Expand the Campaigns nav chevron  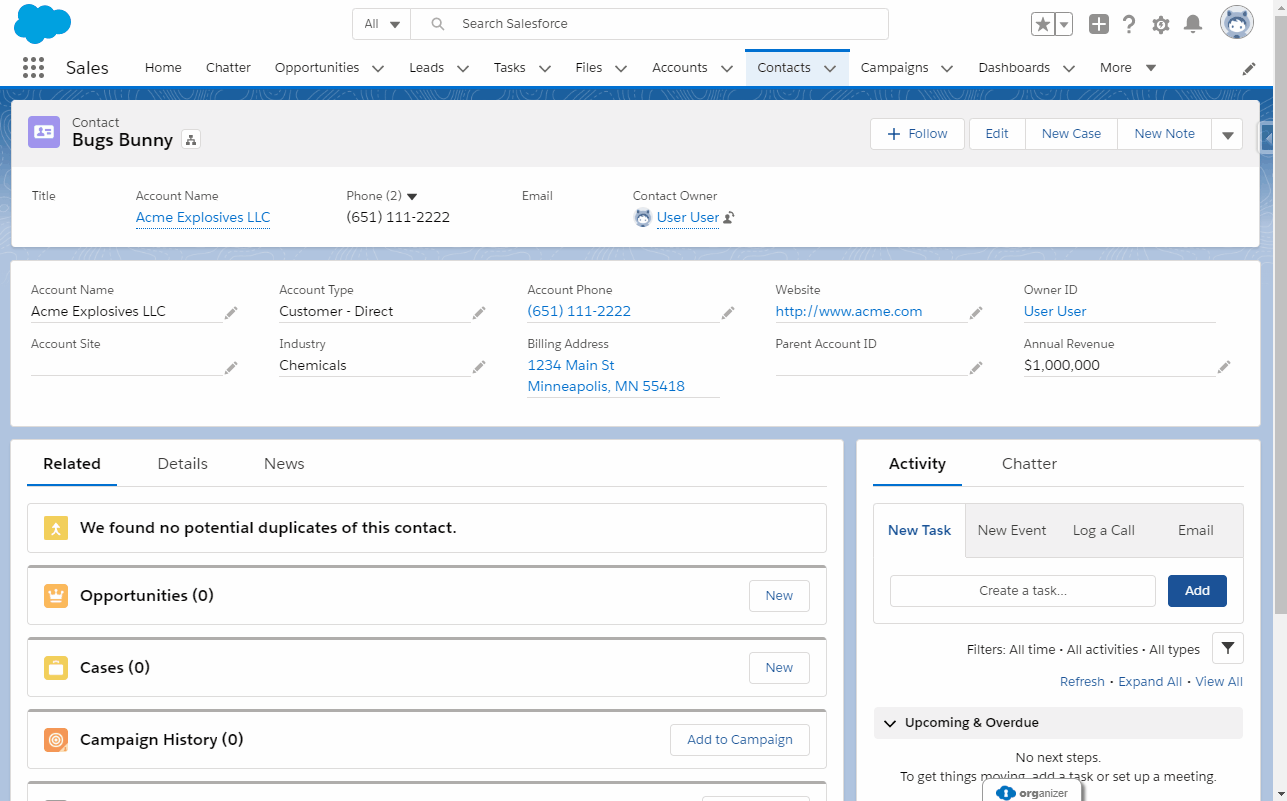pyautogui.click(x=947, y=68)
